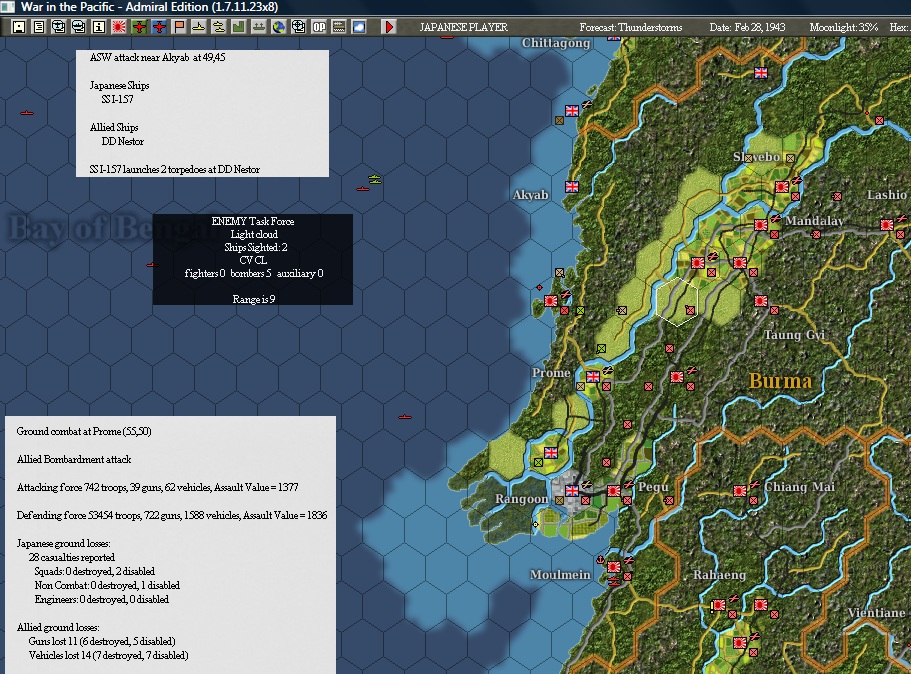Click the 'Forecast: Thunderstorms' status text

click(631, 27)
